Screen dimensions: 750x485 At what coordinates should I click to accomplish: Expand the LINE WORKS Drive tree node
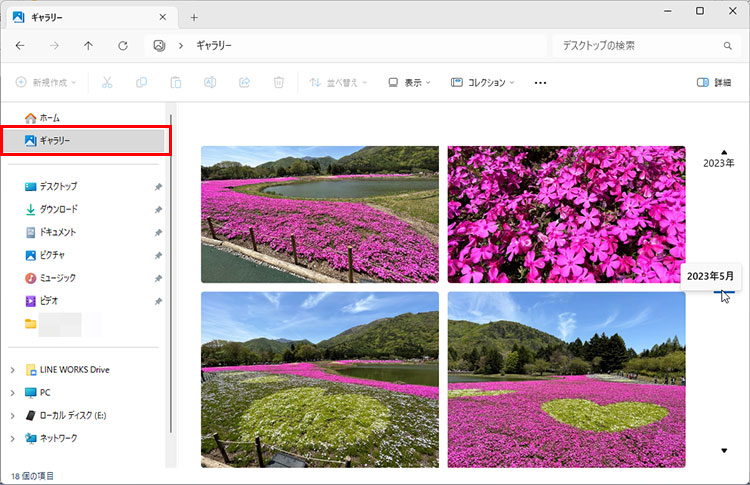12,370
